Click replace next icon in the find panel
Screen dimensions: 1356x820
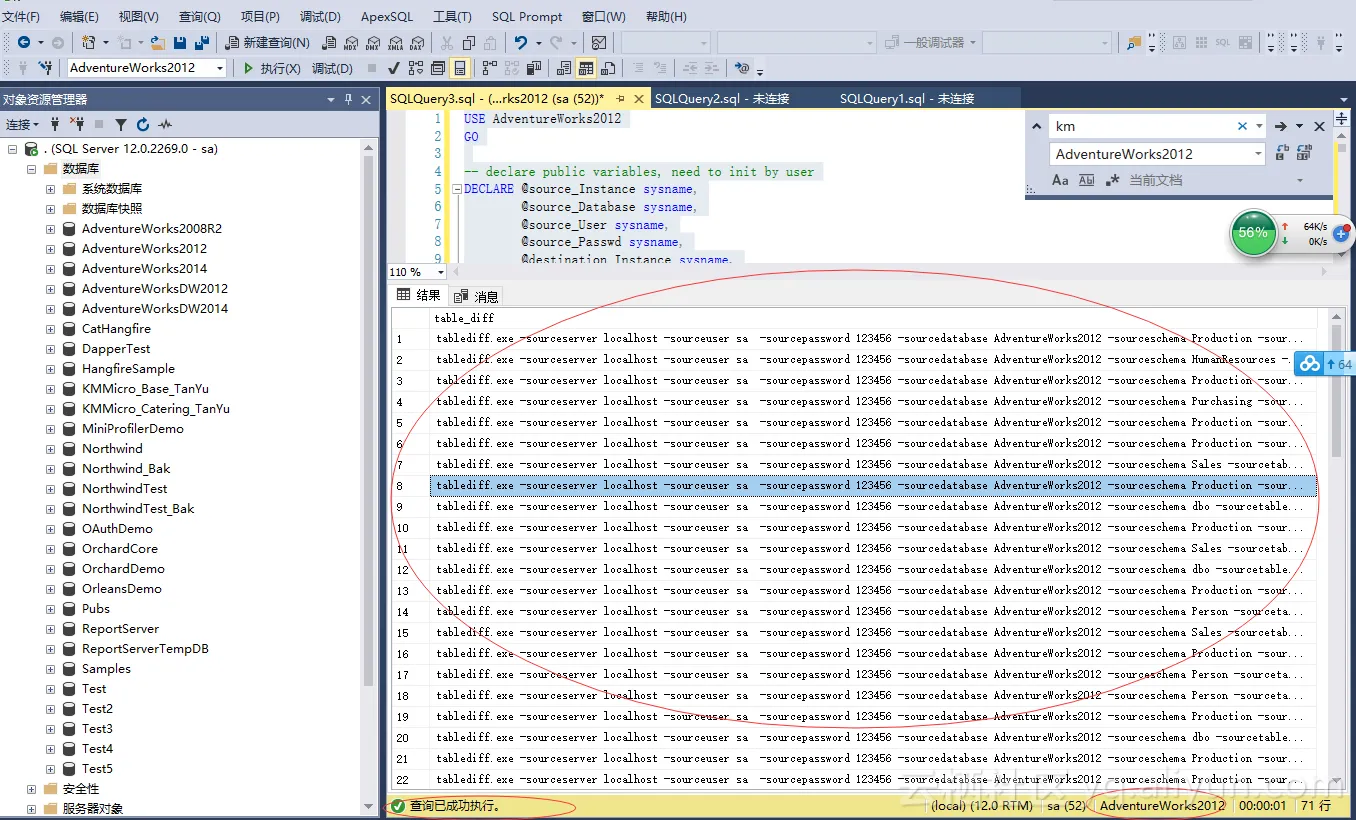click(1282, 153)
